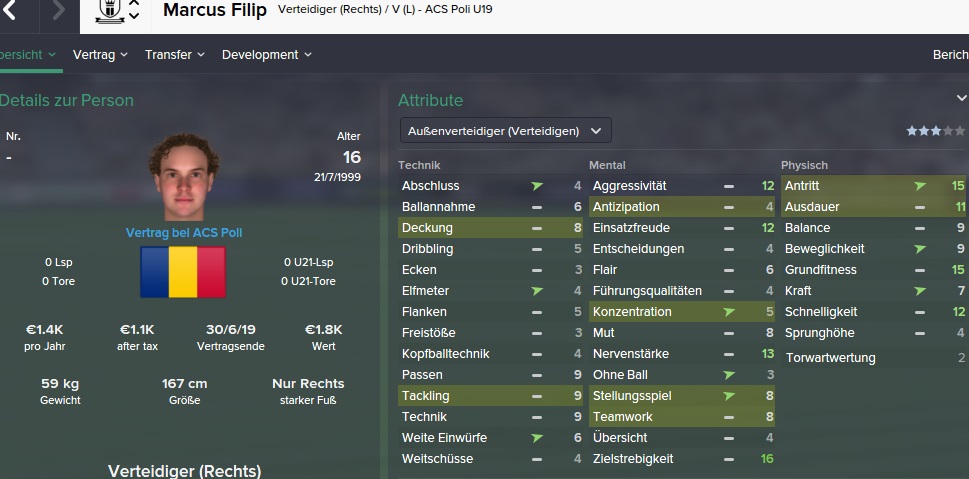Click the green arrow next to Antritt

(x=920, y=186)
